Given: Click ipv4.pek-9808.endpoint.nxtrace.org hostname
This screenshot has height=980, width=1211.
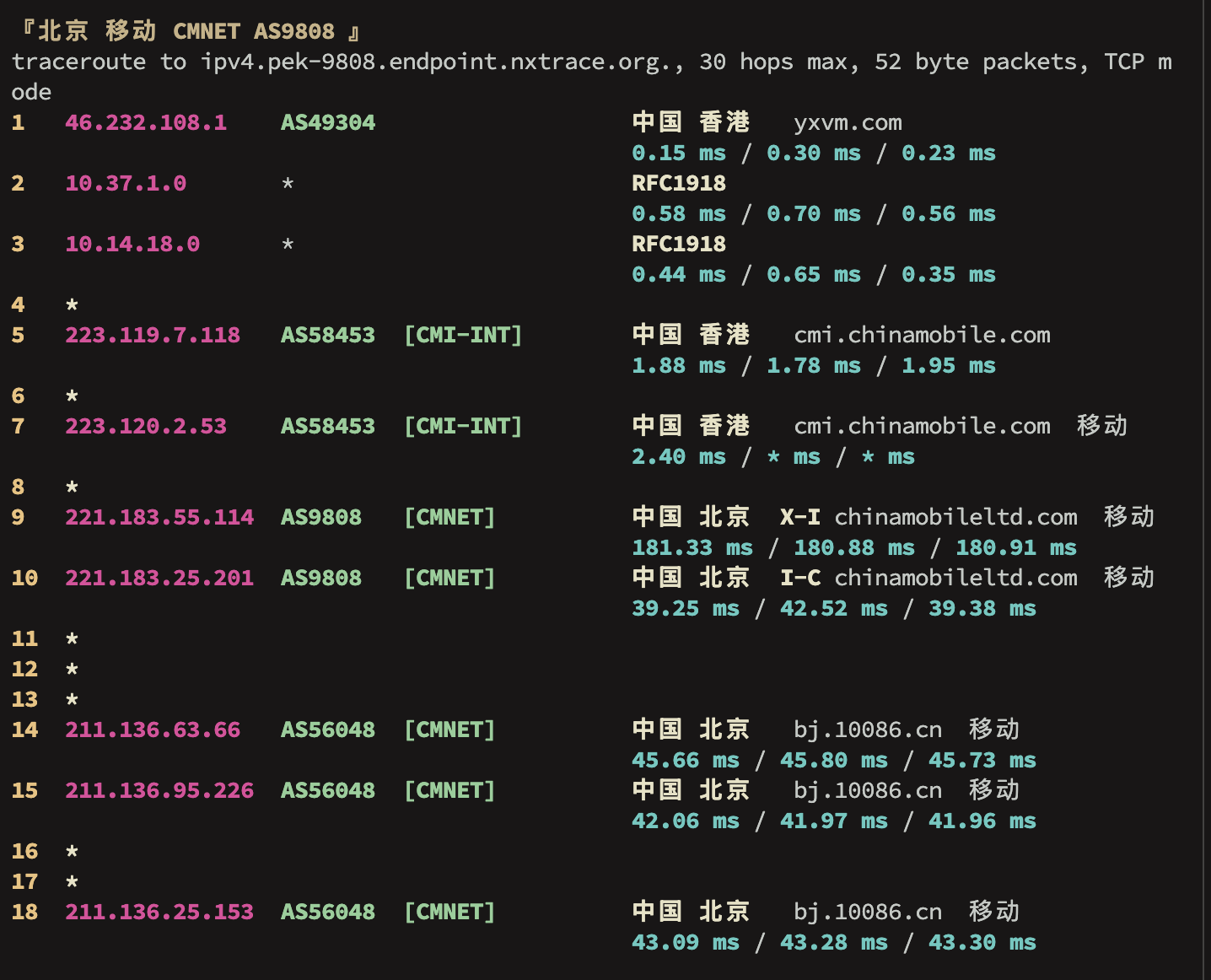Looking at the screenshot, I should [436, 62].
